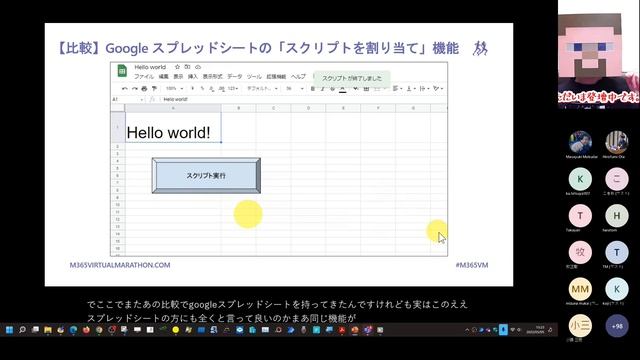This screenshot has height=360, width=640.
Task: Click the cell borders icon
Action: tap(367, 89)
